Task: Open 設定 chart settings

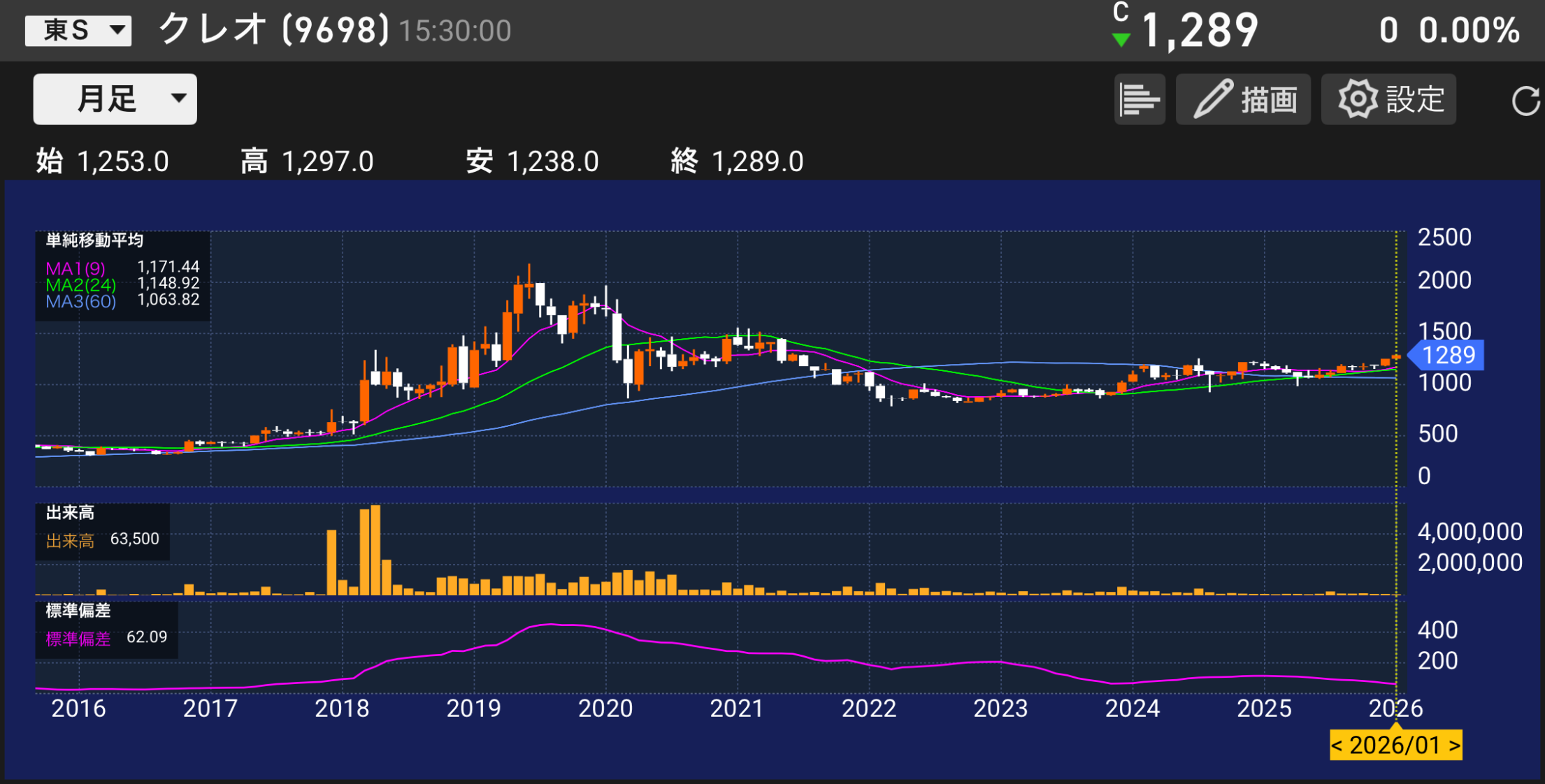Action: [x=1388, y=99]
